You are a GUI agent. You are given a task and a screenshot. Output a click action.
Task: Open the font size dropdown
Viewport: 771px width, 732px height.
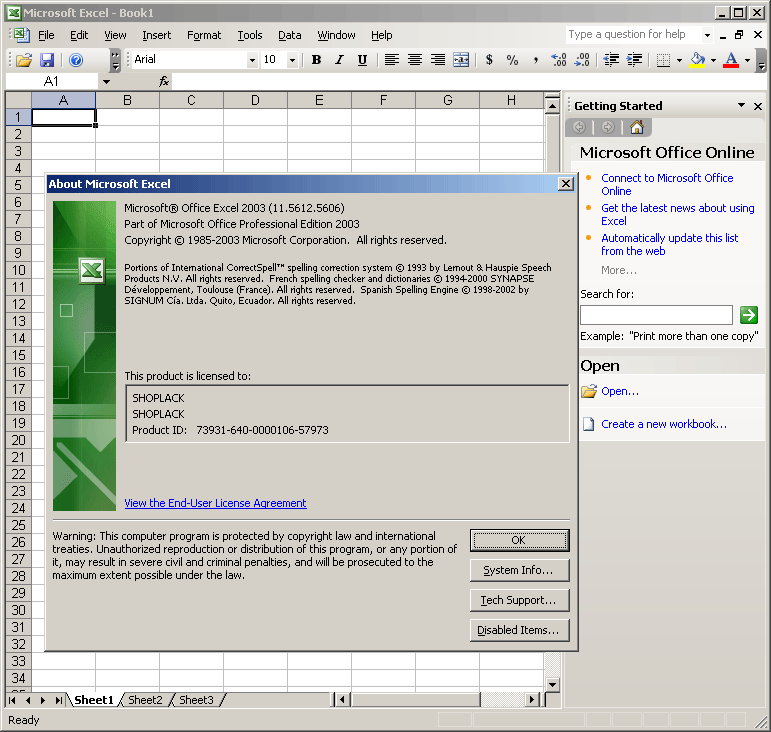pos(292,60)
